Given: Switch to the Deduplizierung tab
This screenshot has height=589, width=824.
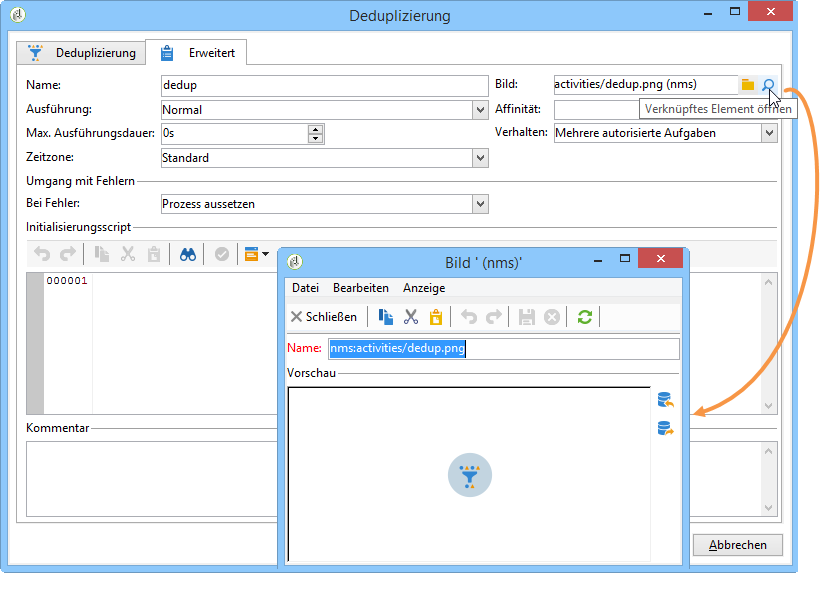Looking at the screenshot, I should point(82,53).
